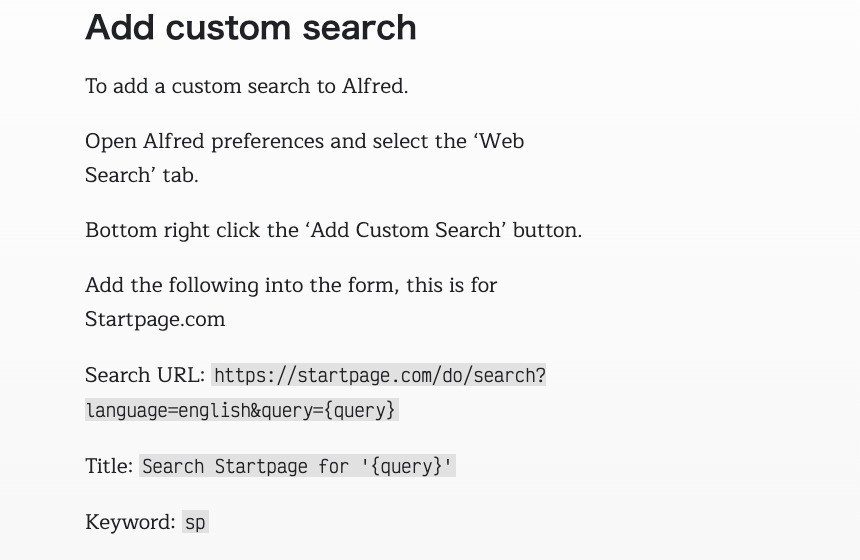Screen dimensions: 860x560
Task: Click the 'Add custom search' heading
Action: (x=251, y=27)
